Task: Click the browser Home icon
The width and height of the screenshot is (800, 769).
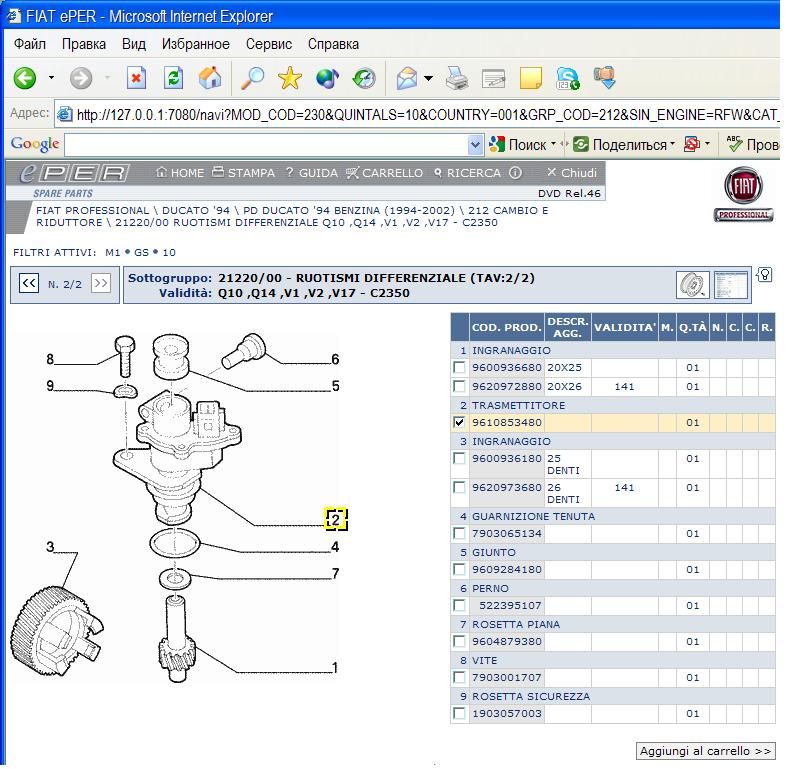Action: point(209,79)
